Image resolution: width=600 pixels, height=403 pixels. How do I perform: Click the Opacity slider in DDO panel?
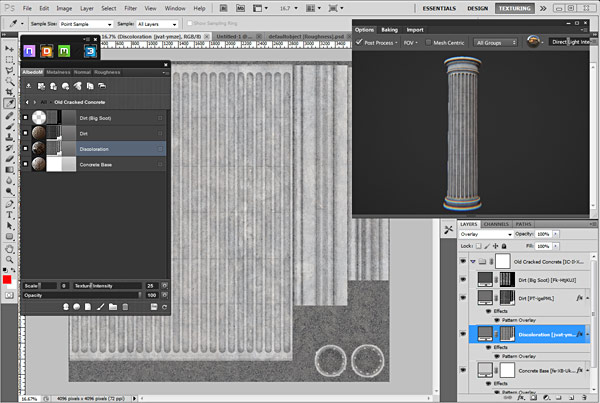pos(82,295)
